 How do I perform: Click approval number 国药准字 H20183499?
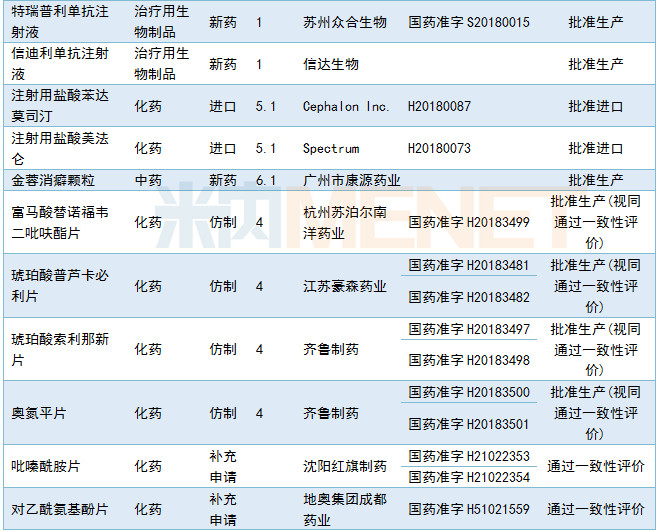tap(469, 222)
